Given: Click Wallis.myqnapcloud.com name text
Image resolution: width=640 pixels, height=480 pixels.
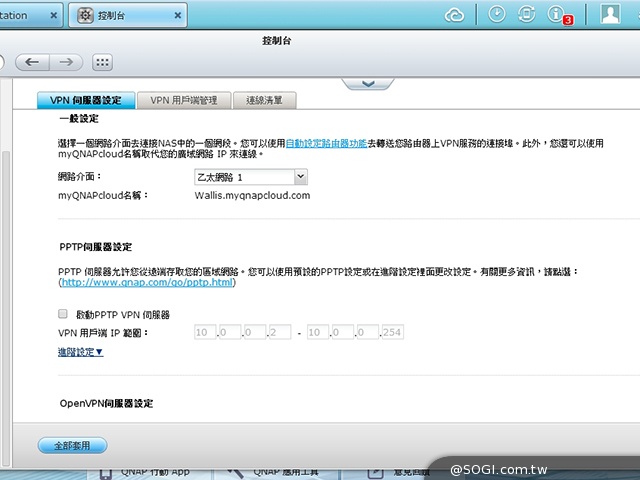Looking at the screenshot, I should [252, 196].
